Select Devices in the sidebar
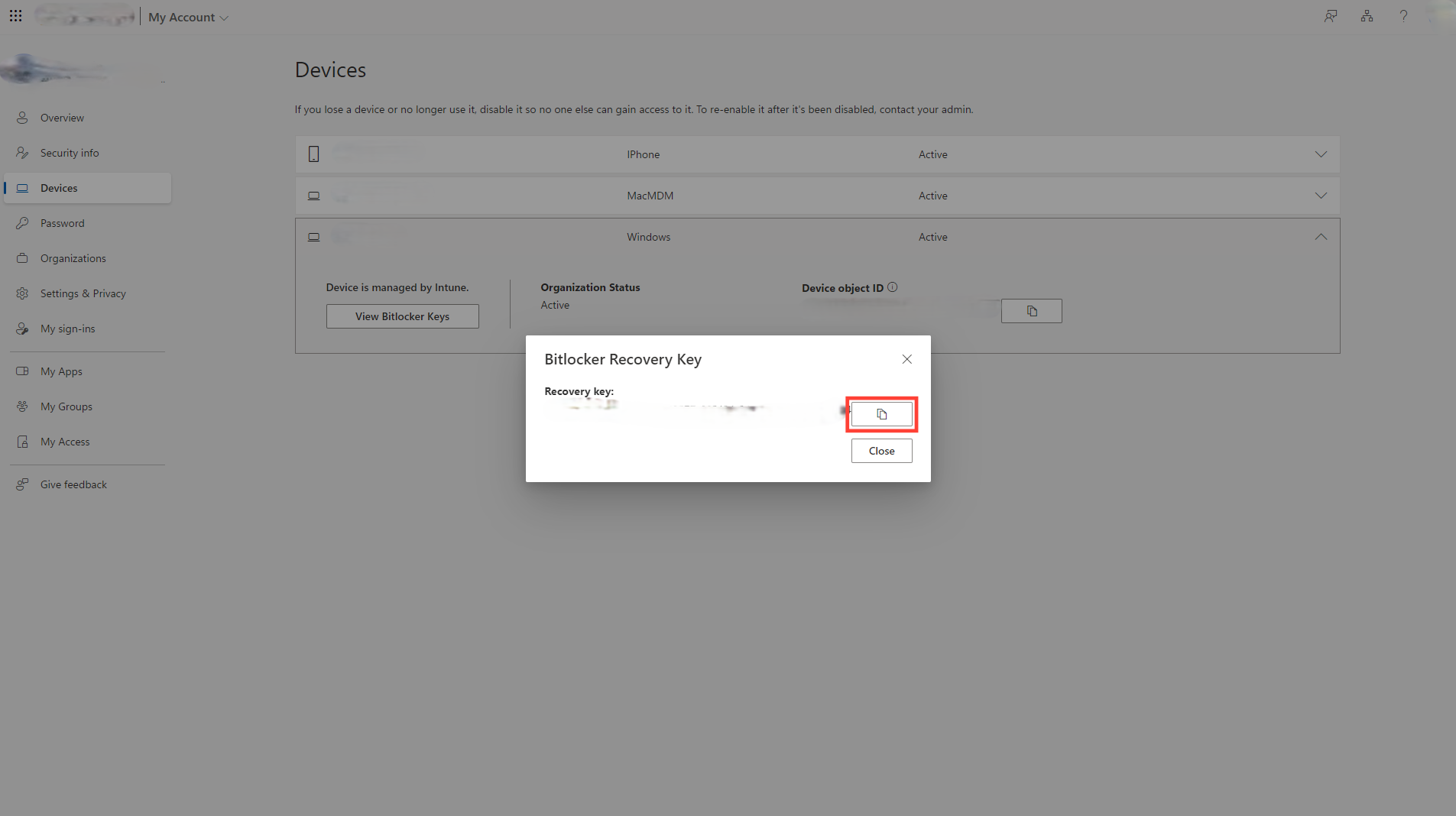The image size is (1456, 816). (59, 187)
